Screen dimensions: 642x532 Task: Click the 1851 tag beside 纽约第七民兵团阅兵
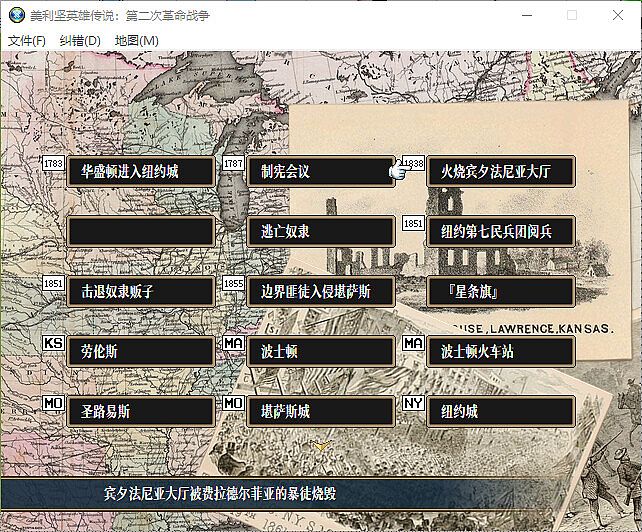point(413,223)
